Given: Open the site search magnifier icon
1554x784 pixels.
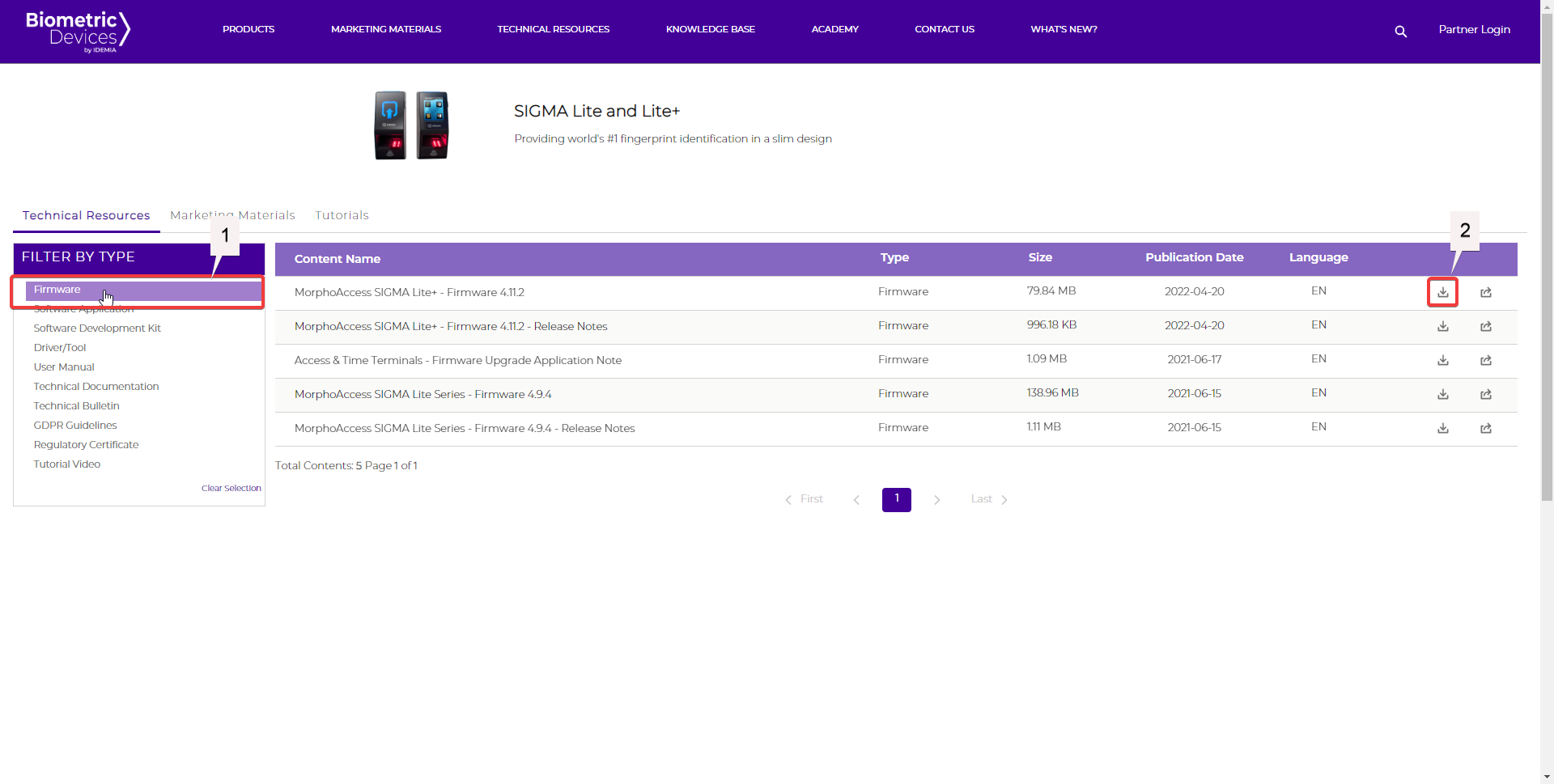Looking at the screenshot, I should (x=1400, y=32).
